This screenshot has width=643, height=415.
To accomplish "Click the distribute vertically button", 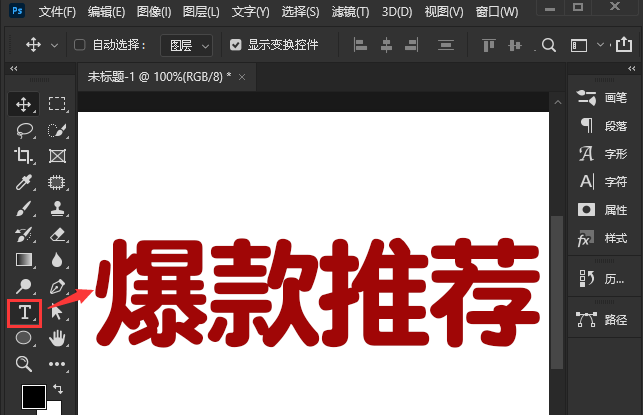I will click(x=446, y=45).
